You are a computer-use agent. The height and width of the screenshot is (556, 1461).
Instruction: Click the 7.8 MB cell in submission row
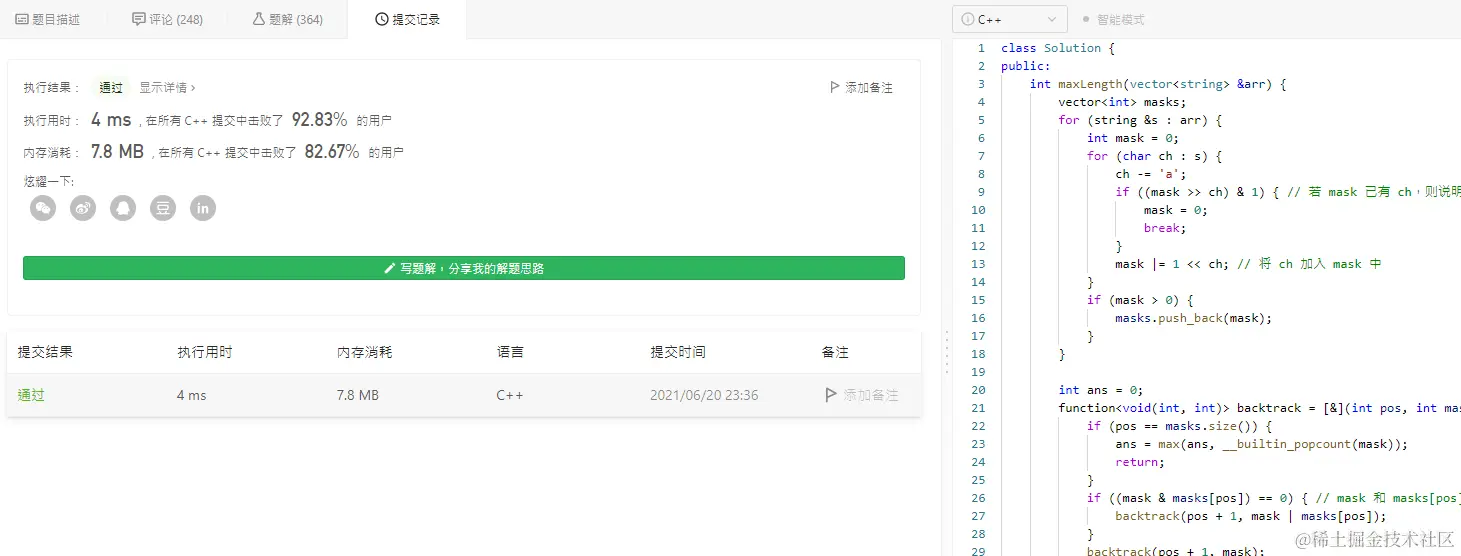[358, 395]
